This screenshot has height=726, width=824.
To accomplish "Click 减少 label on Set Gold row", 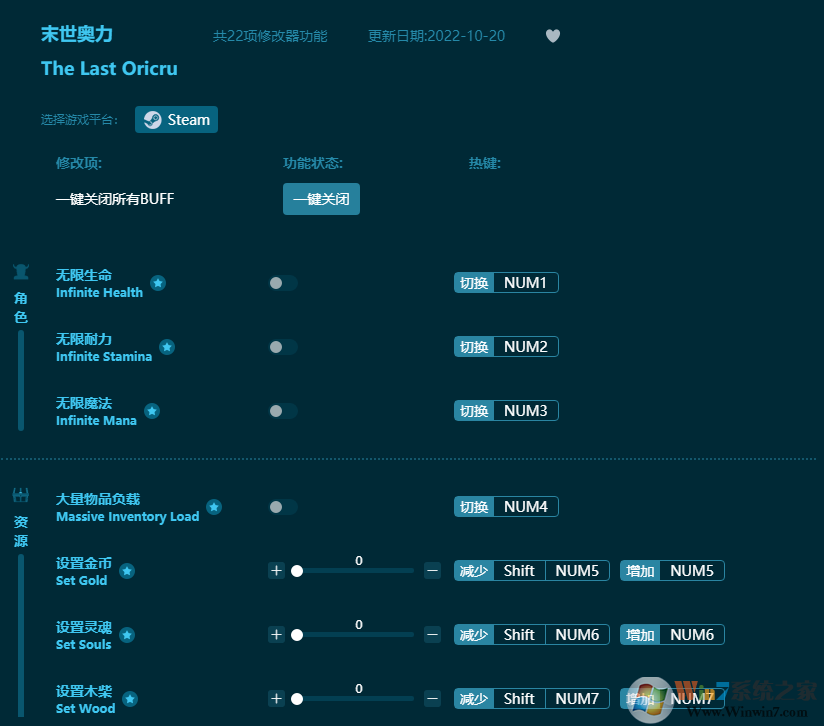I will point(474,571).
